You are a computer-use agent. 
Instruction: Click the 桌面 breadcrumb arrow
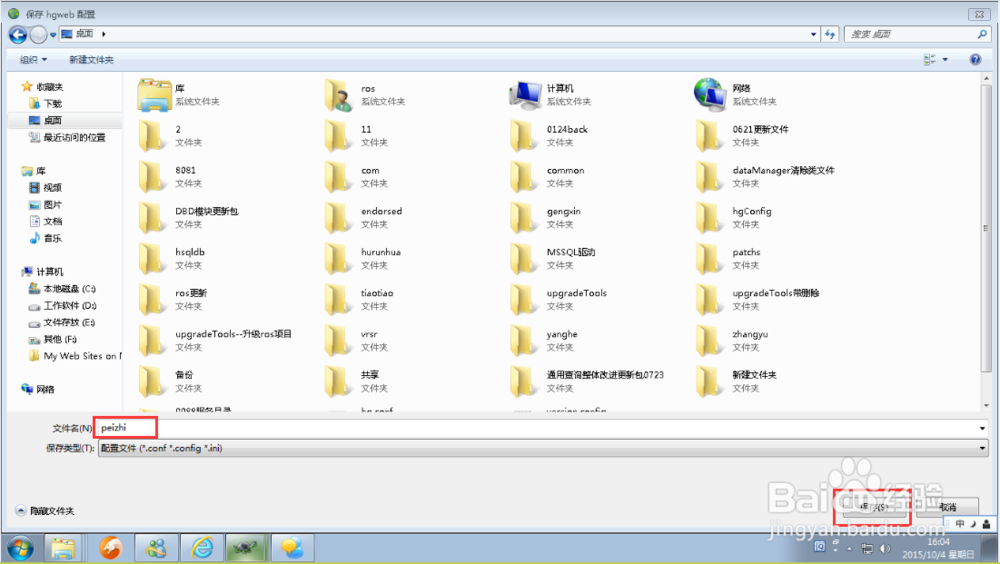[103, 34]
